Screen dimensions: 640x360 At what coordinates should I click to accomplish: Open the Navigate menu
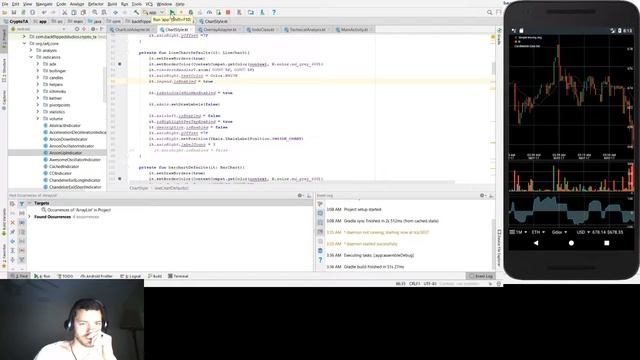44,4
